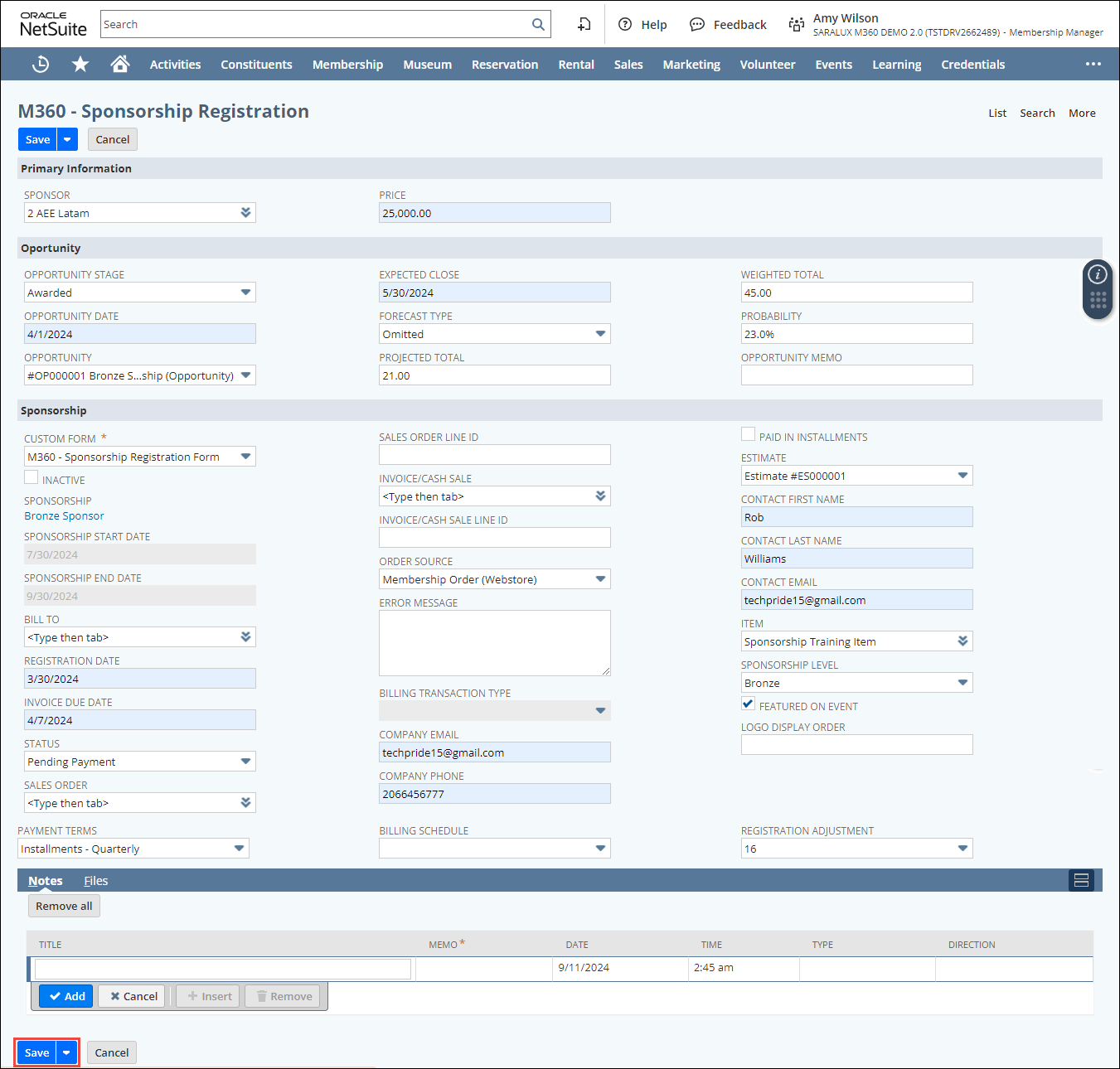Open the Sponsorship Level dropdown
1120x1069 pixels.
click(x=962, y=683)
